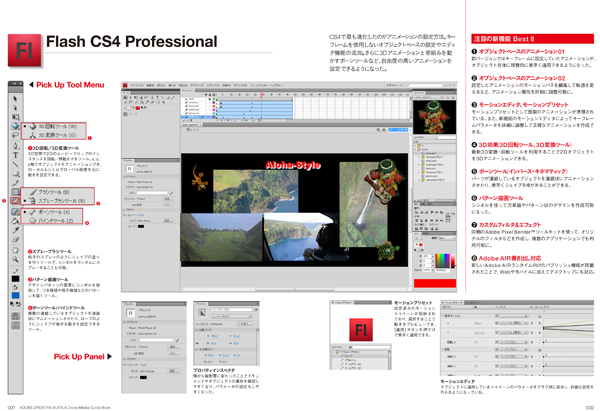The height and width of the screenshot is (411, 600).
Task: Open the Library document name dropdown
Action: pyautogui.click(x=428, y=97)
